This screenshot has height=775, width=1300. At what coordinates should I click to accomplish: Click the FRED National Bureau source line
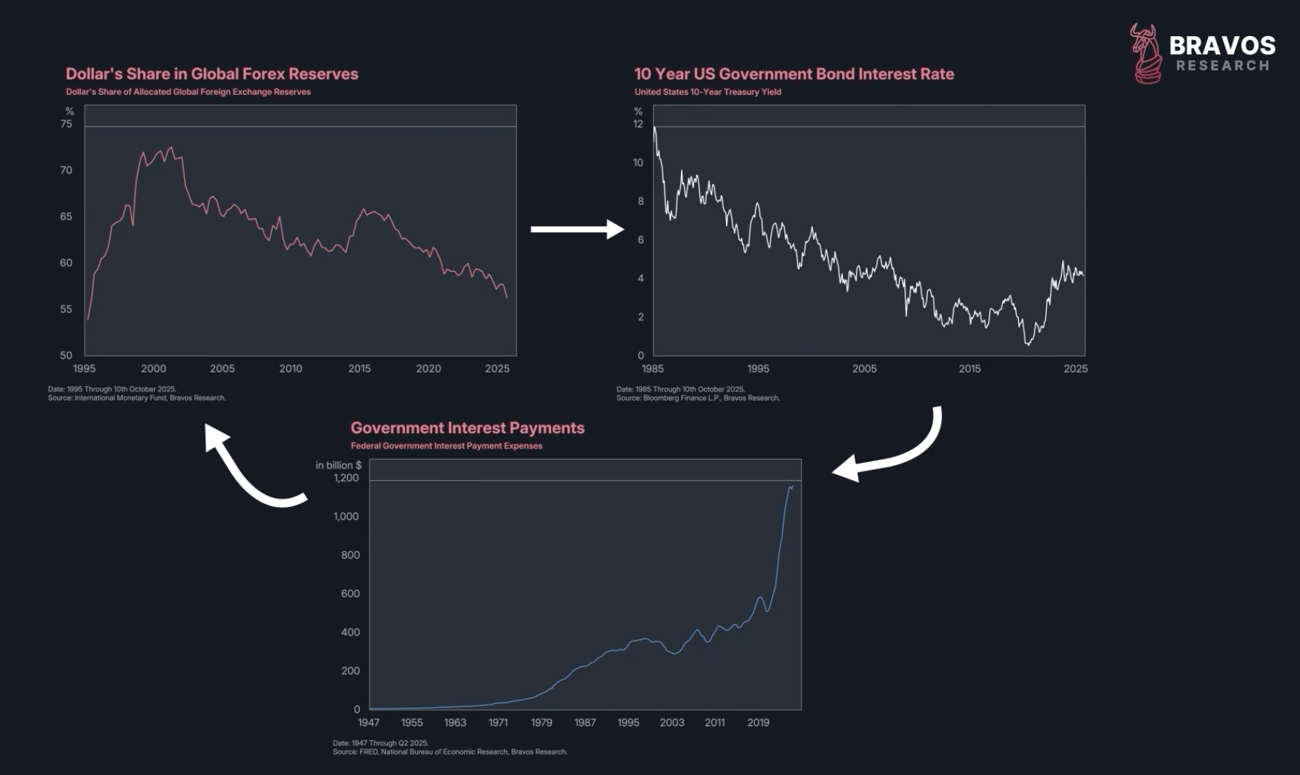[450, 752]
